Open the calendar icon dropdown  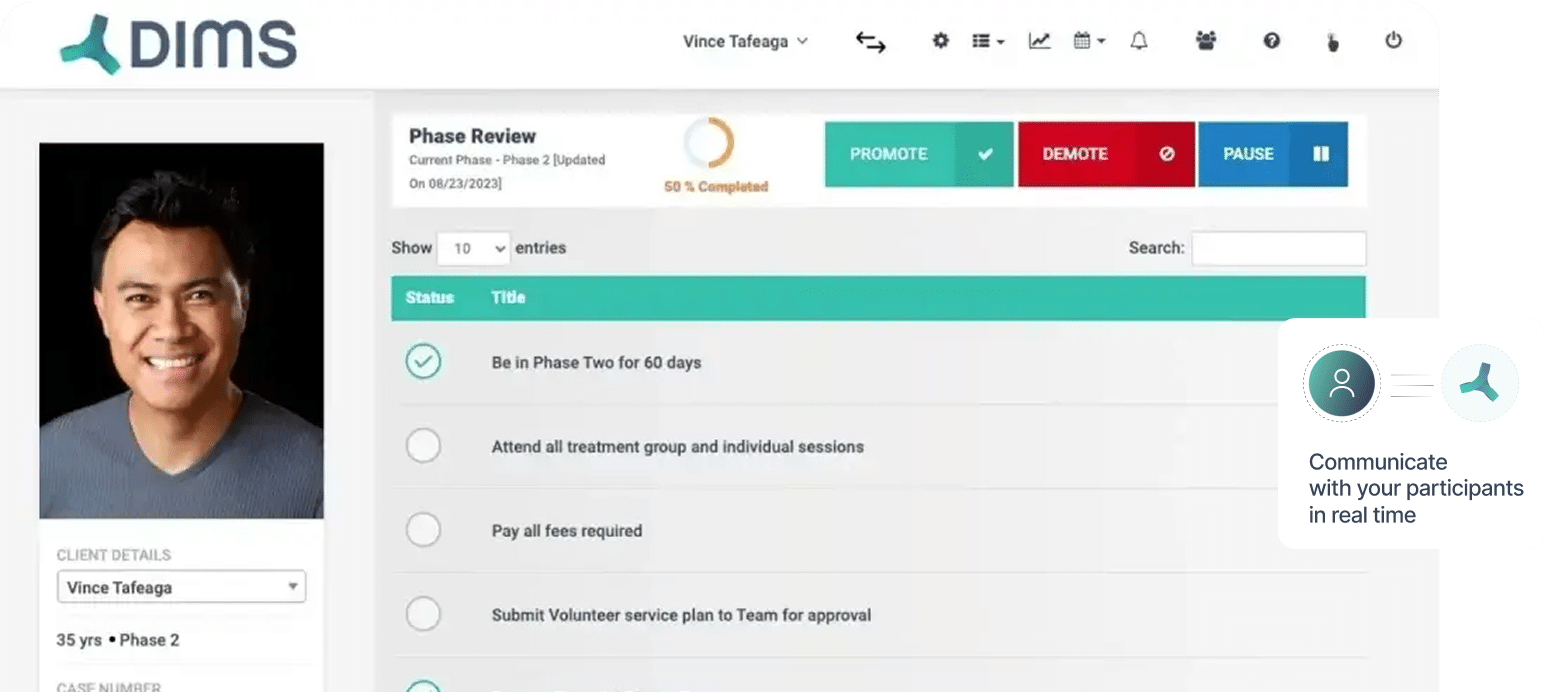click(1089, 41)
